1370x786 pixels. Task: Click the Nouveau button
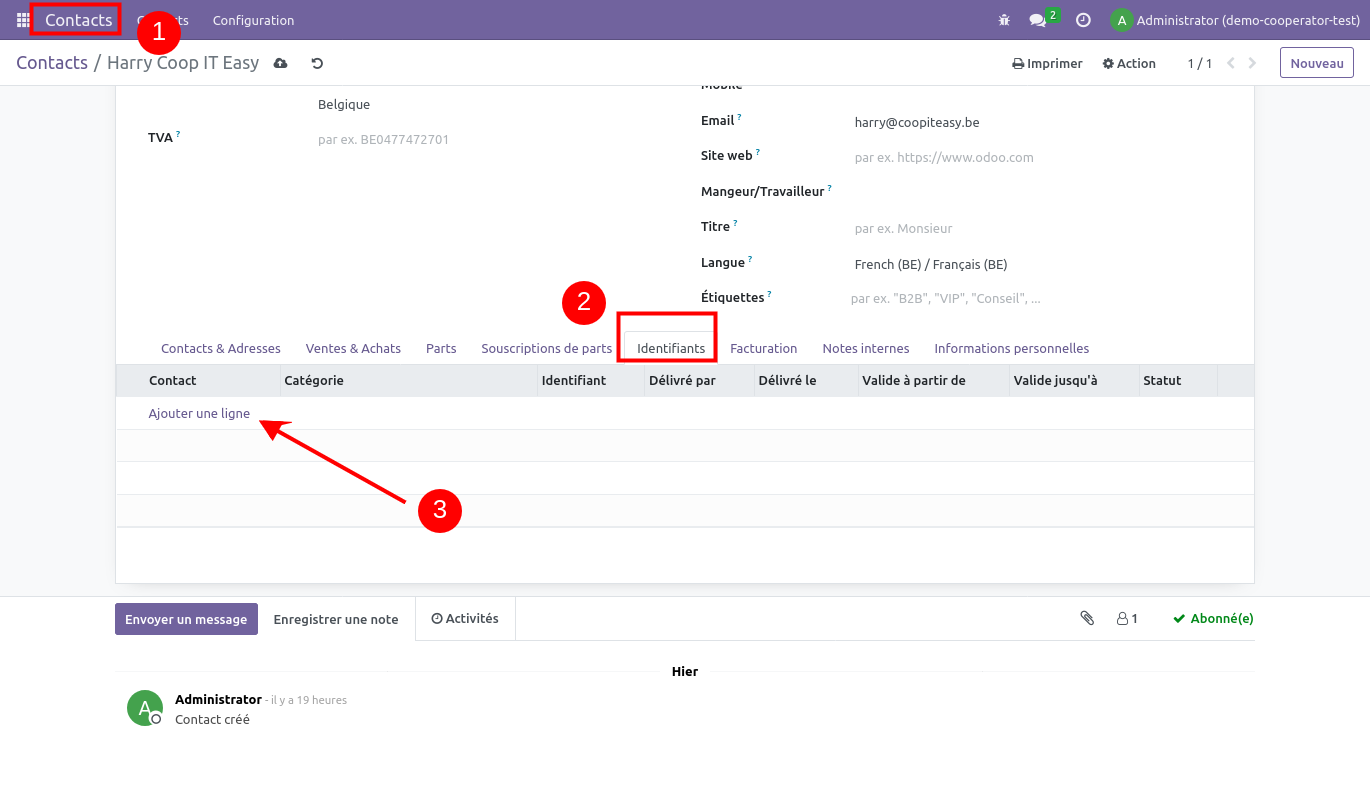pyautogui.click(x=1317, y=63)
